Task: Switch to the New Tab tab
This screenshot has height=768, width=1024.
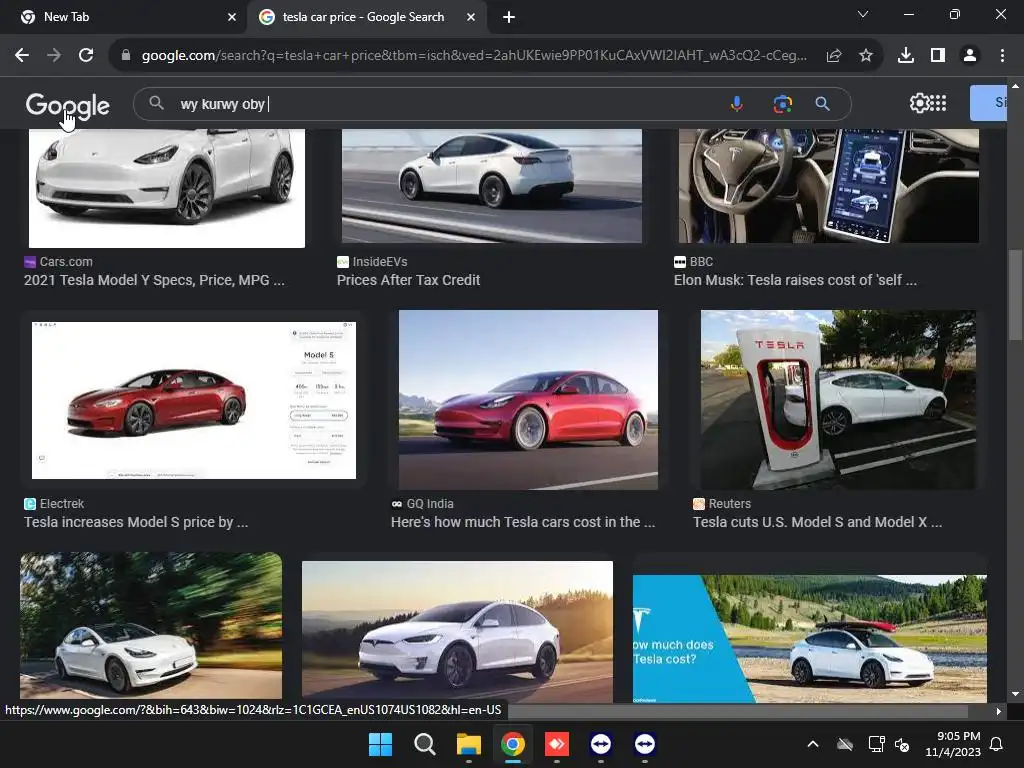Action: (123, 18)
